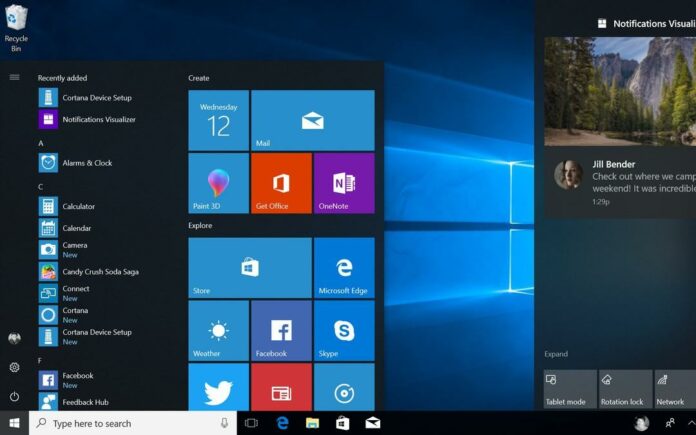Click the Get Office tile
This screenshot has width=696, height=435.
pyautogui.click(x=281, y=183)
